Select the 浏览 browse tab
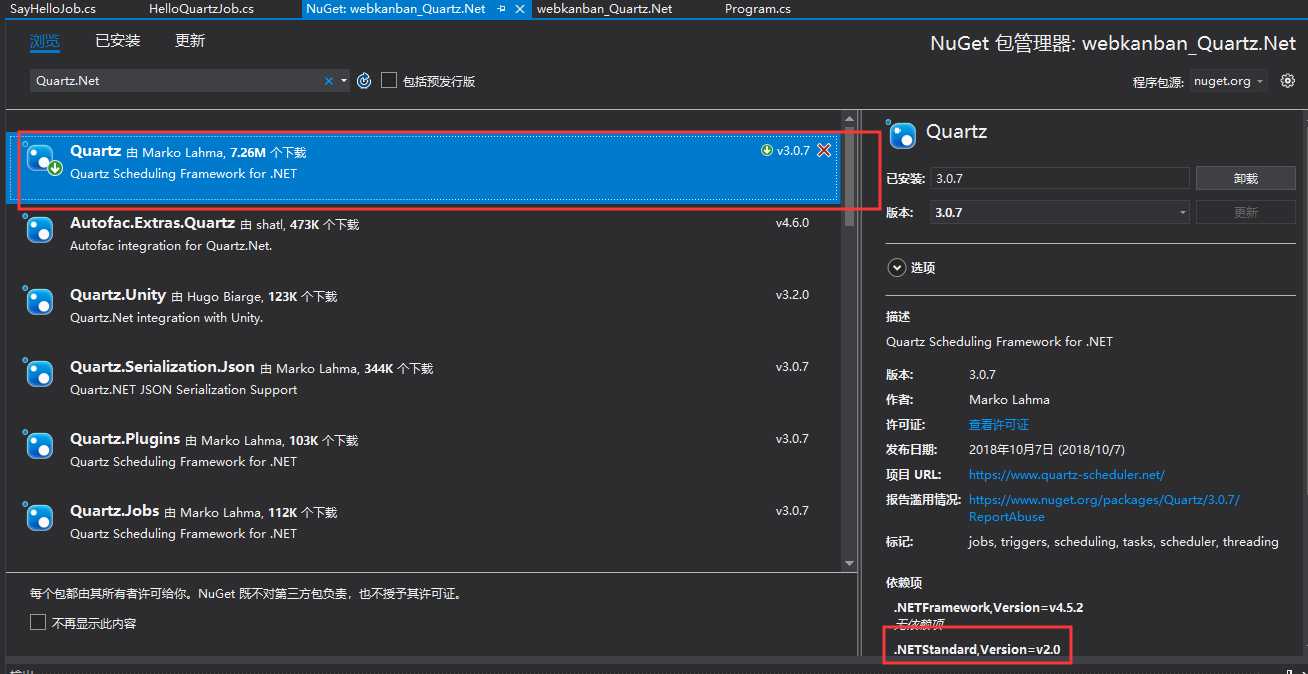Screen dimensions: 1308x674 tap(45, 41)
